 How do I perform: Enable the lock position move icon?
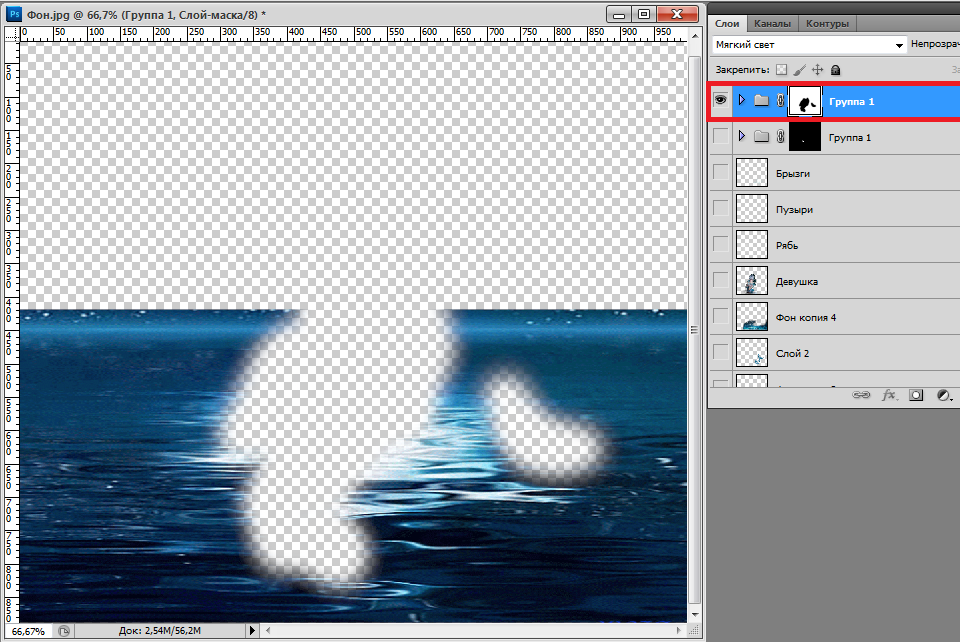(817, 70)
